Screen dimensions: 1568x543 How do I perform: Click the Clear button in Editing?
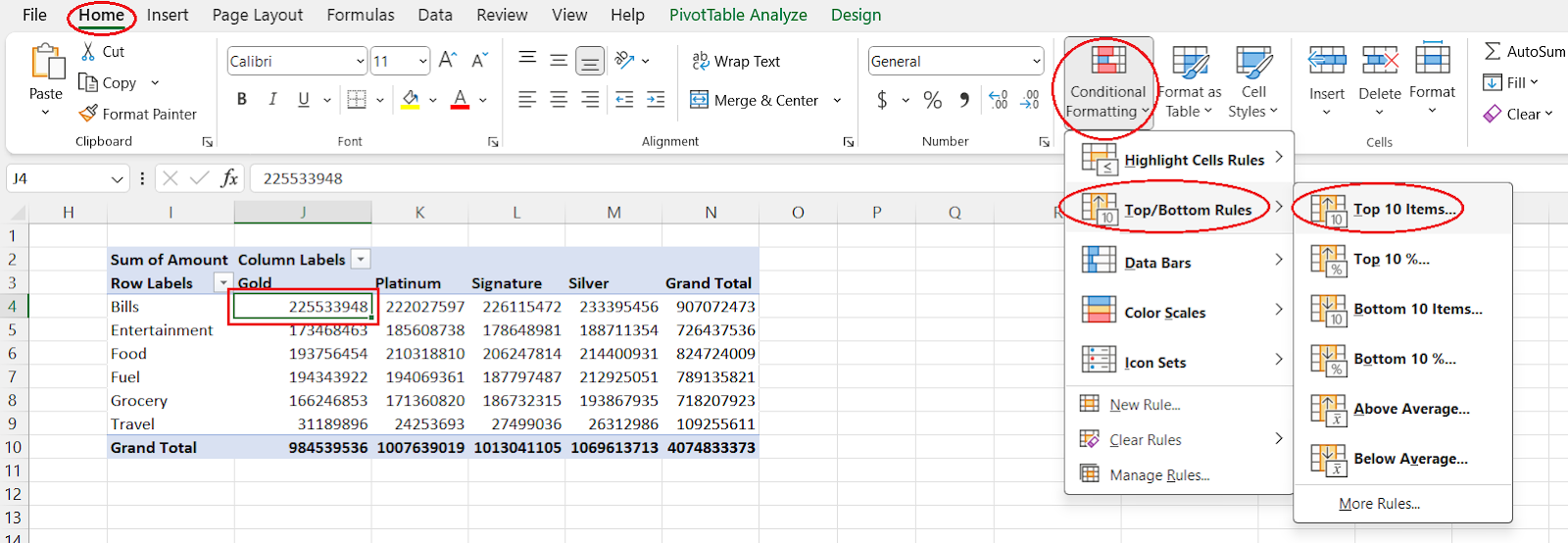[x=1518, y=114]
